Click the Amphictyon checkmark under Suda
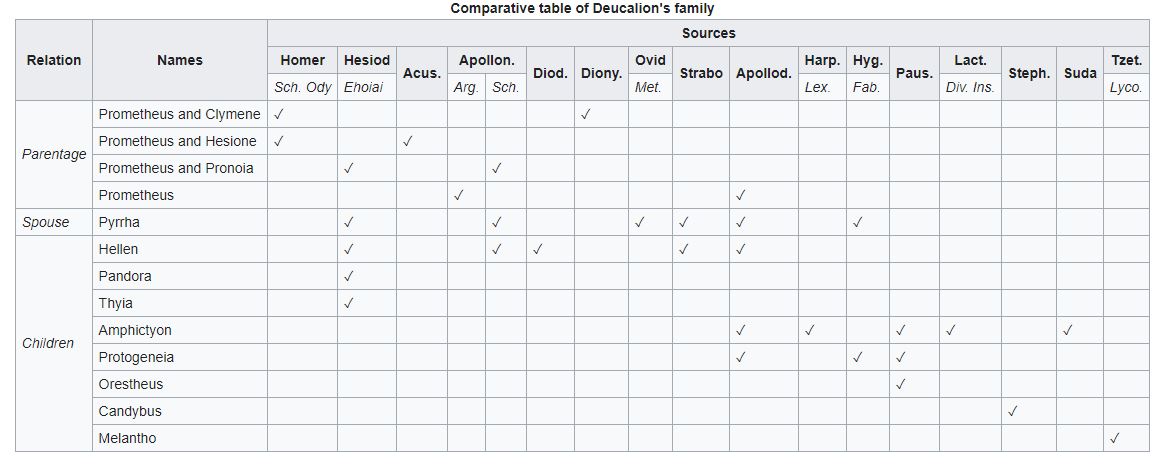Image resolution: width=1164 pixels, height=464 pixels. pos(1068,330)
